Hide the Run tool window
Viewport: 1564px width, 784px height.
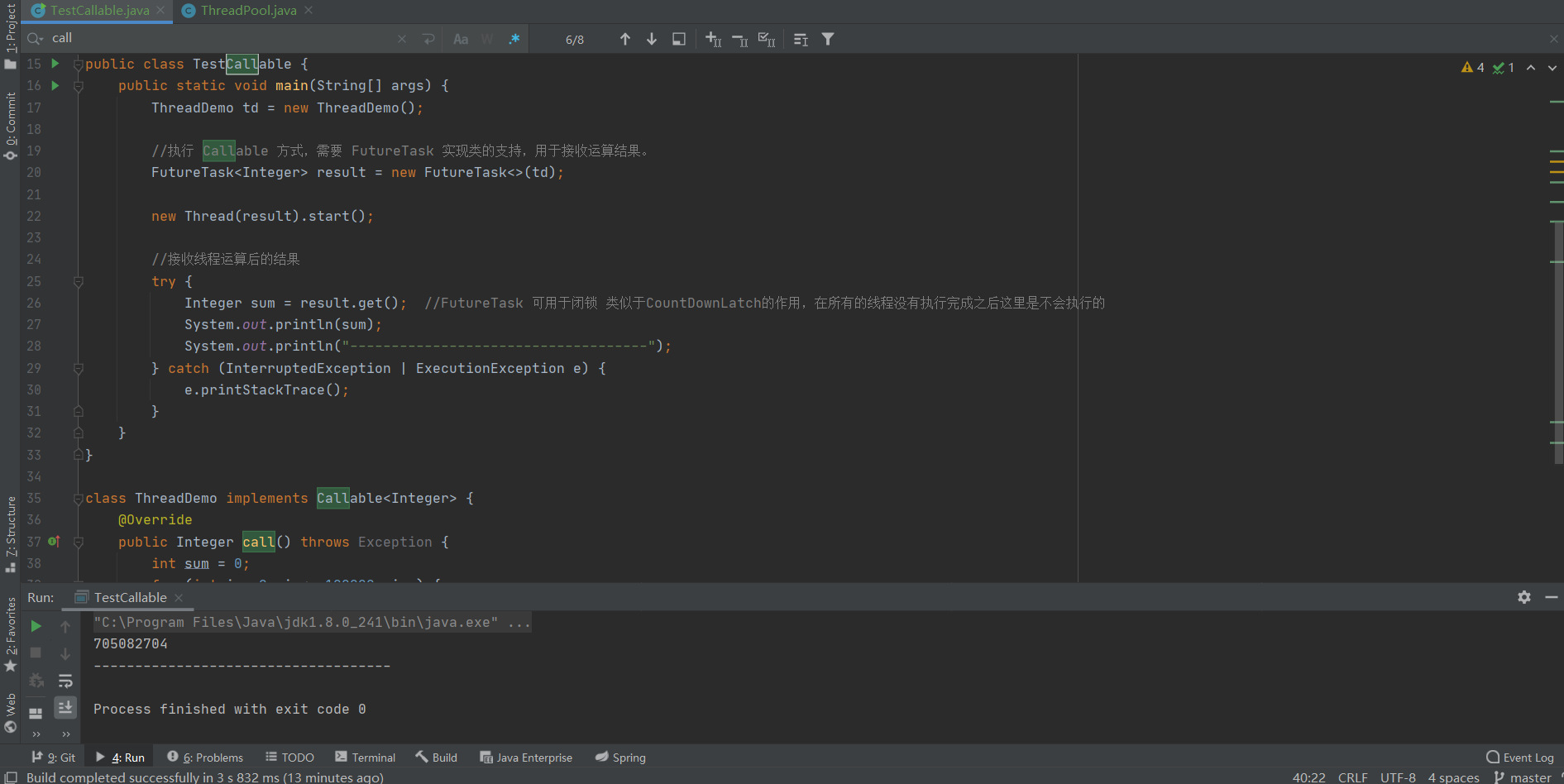pyautogui.click(x=1552, y=597)
